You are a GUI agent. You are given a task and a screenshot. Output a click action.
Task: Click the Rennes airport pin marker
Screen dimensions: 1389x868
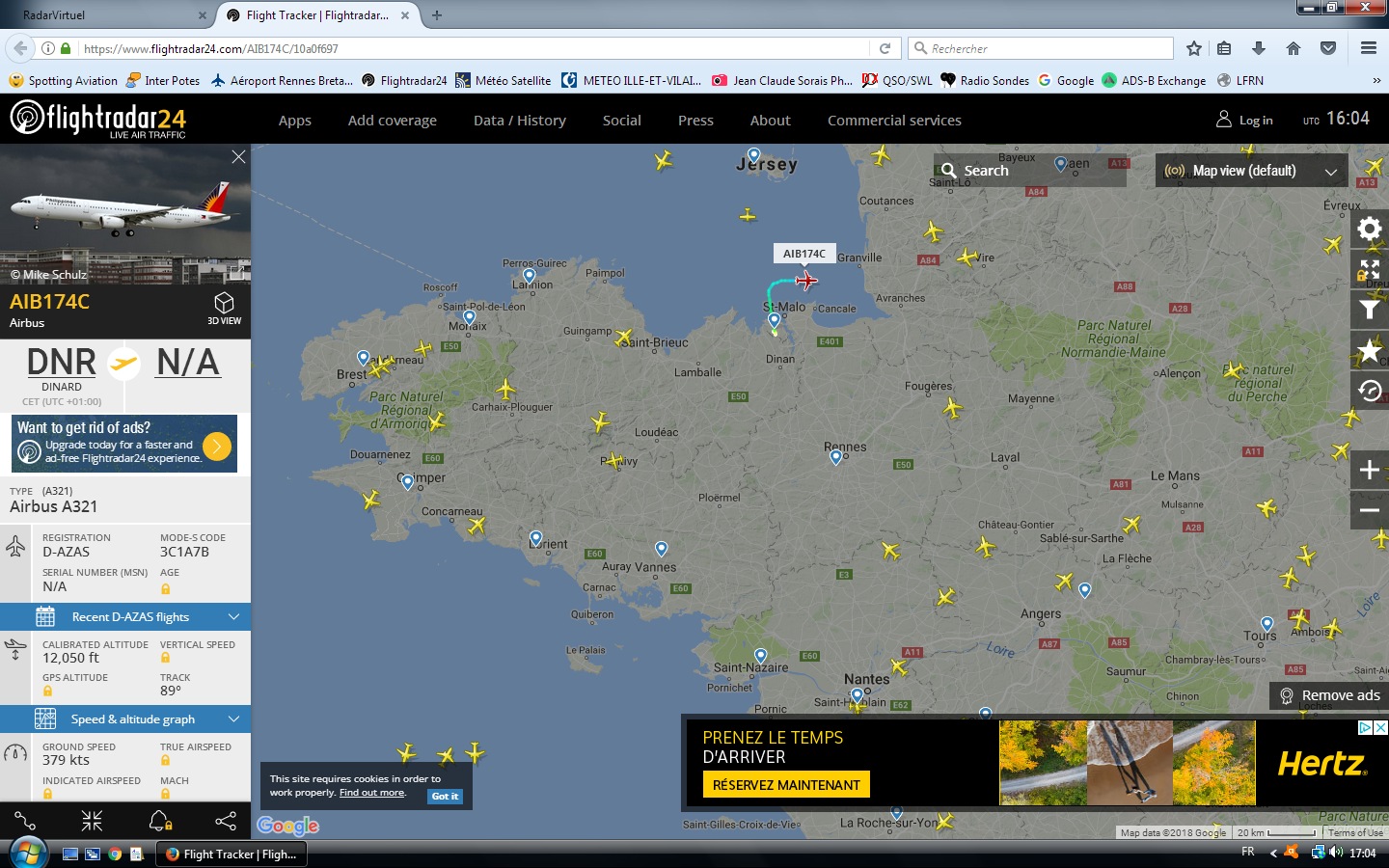pos(836,457)
